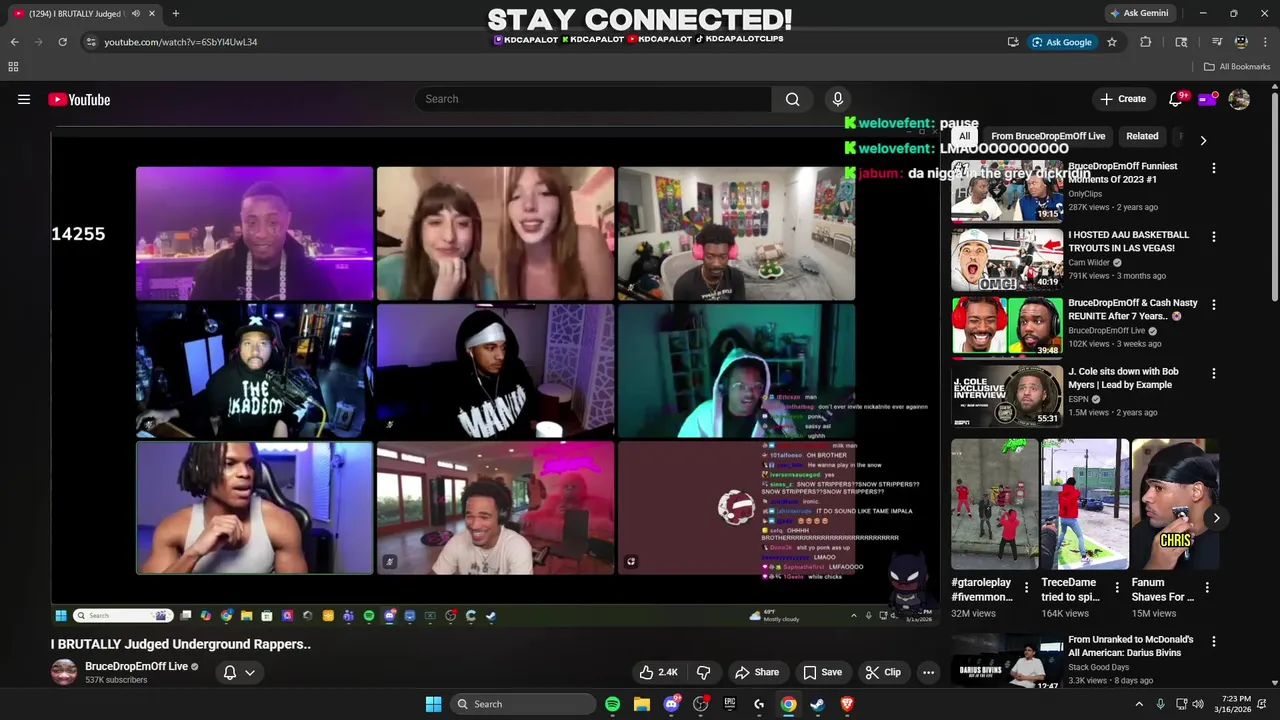Open the subscription notification bell dropdown
Screen dimensions: 1280x720
[x=239, y=672]
